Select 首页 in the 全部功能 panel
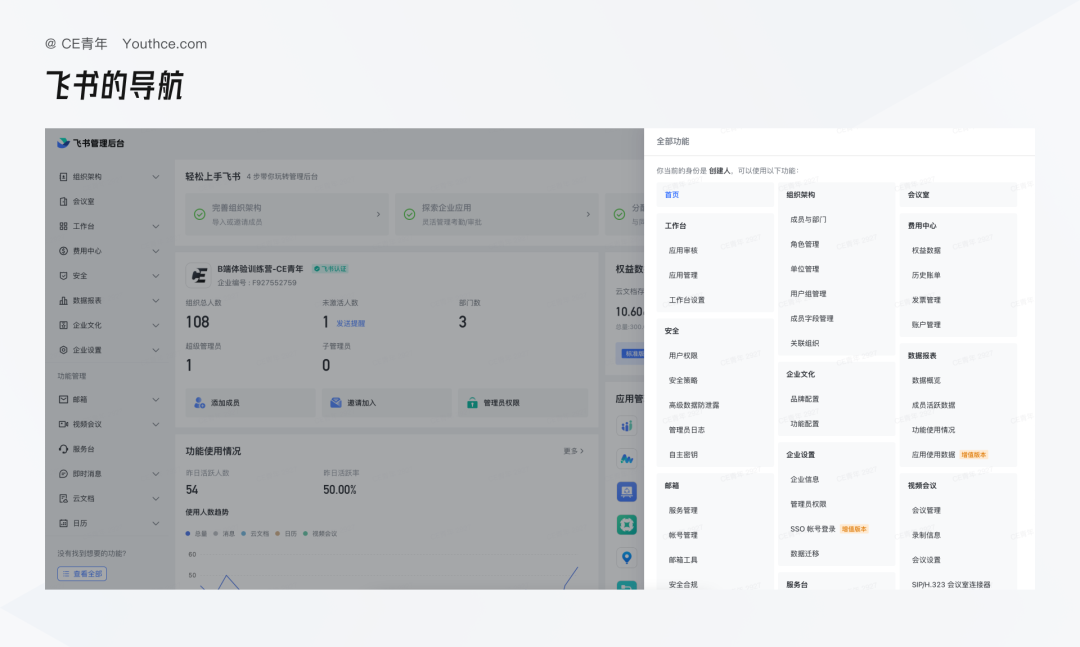 (x=672, y=195)
